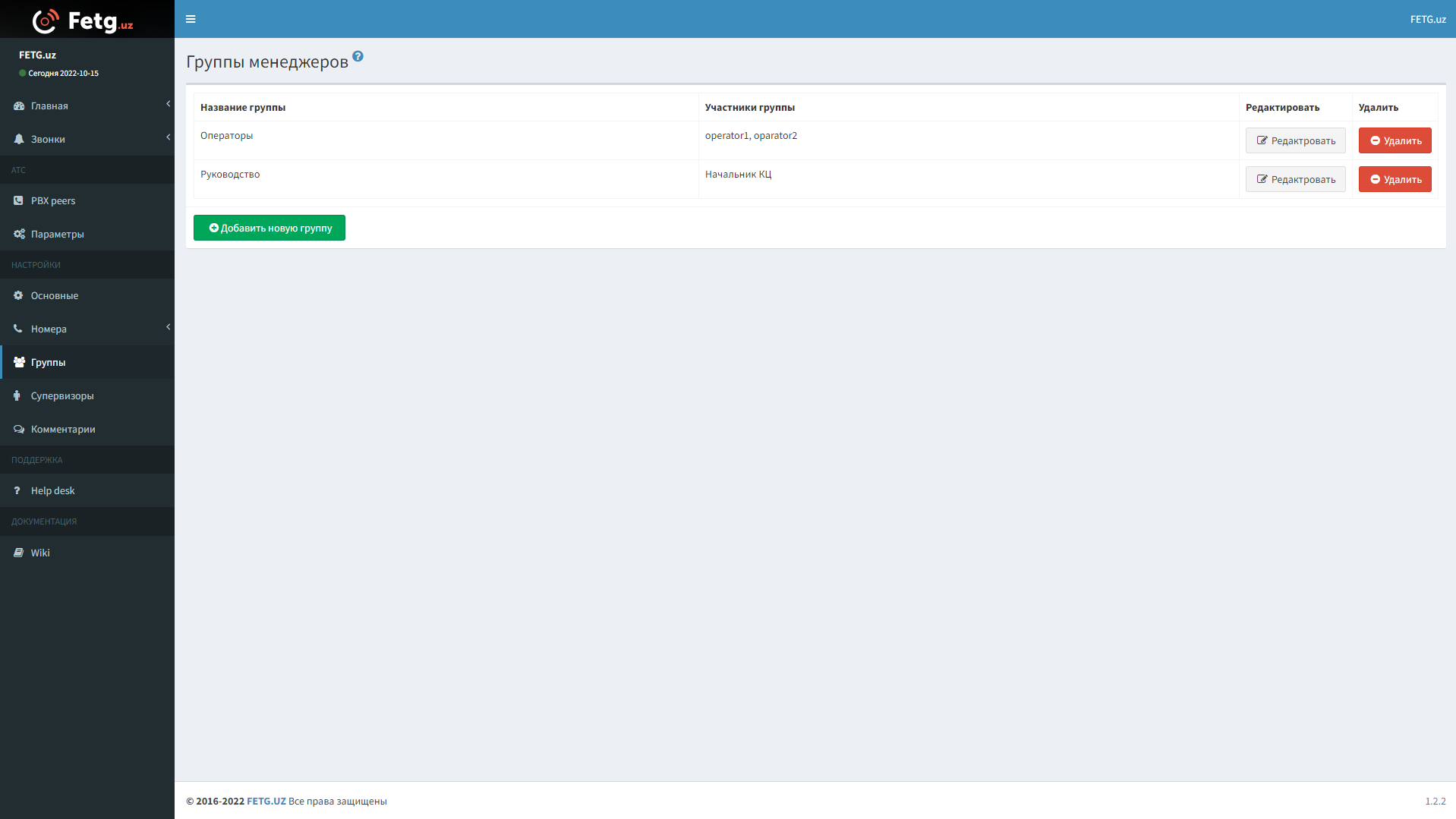Open Параметры settings in the sidebar
This screenshot has width=1456, height=819.
click(x=57, y=234)
